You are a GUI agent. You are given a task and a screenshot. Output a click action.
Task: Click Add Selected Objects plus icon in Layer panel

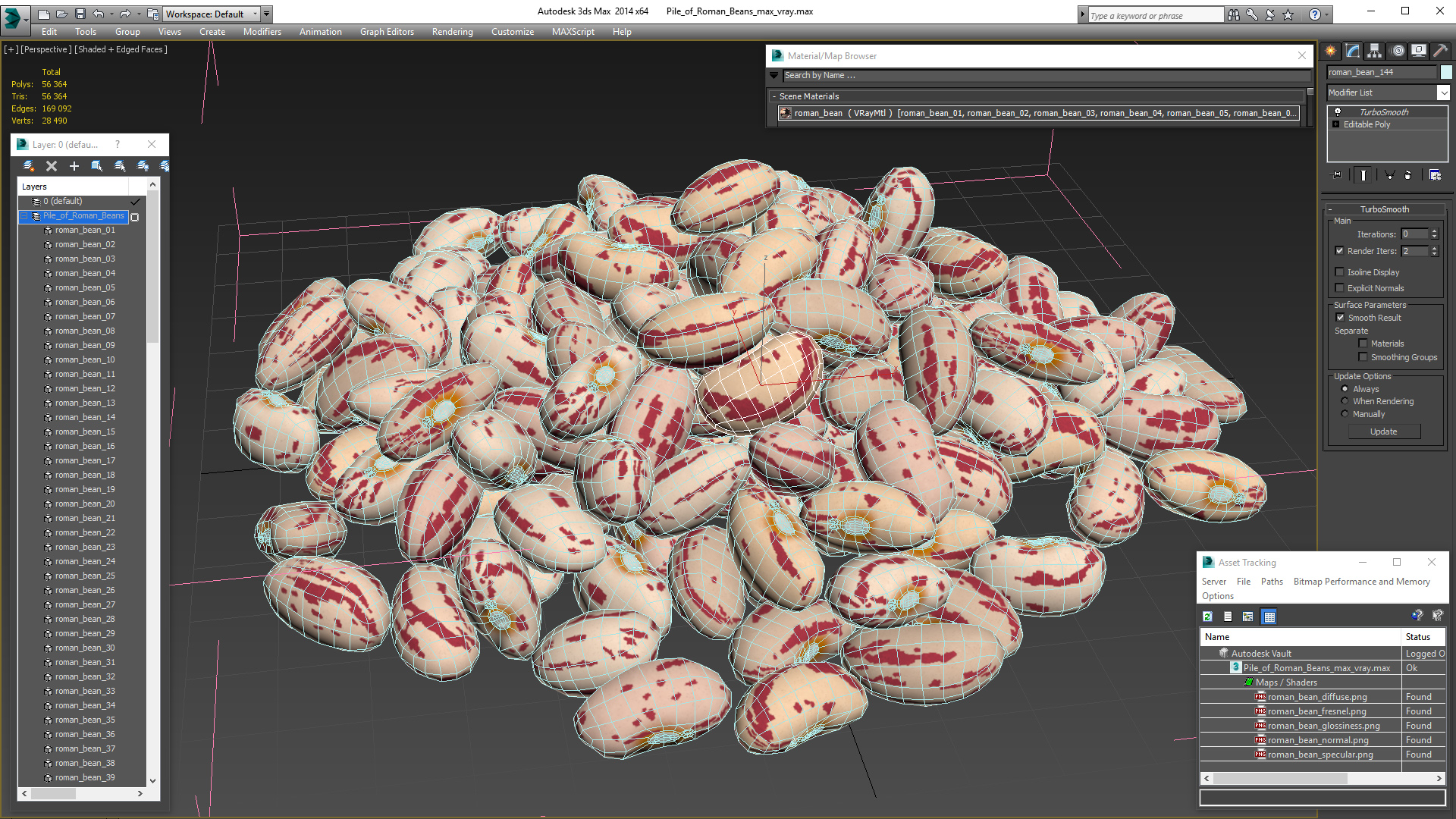click(x=74, y=166)
